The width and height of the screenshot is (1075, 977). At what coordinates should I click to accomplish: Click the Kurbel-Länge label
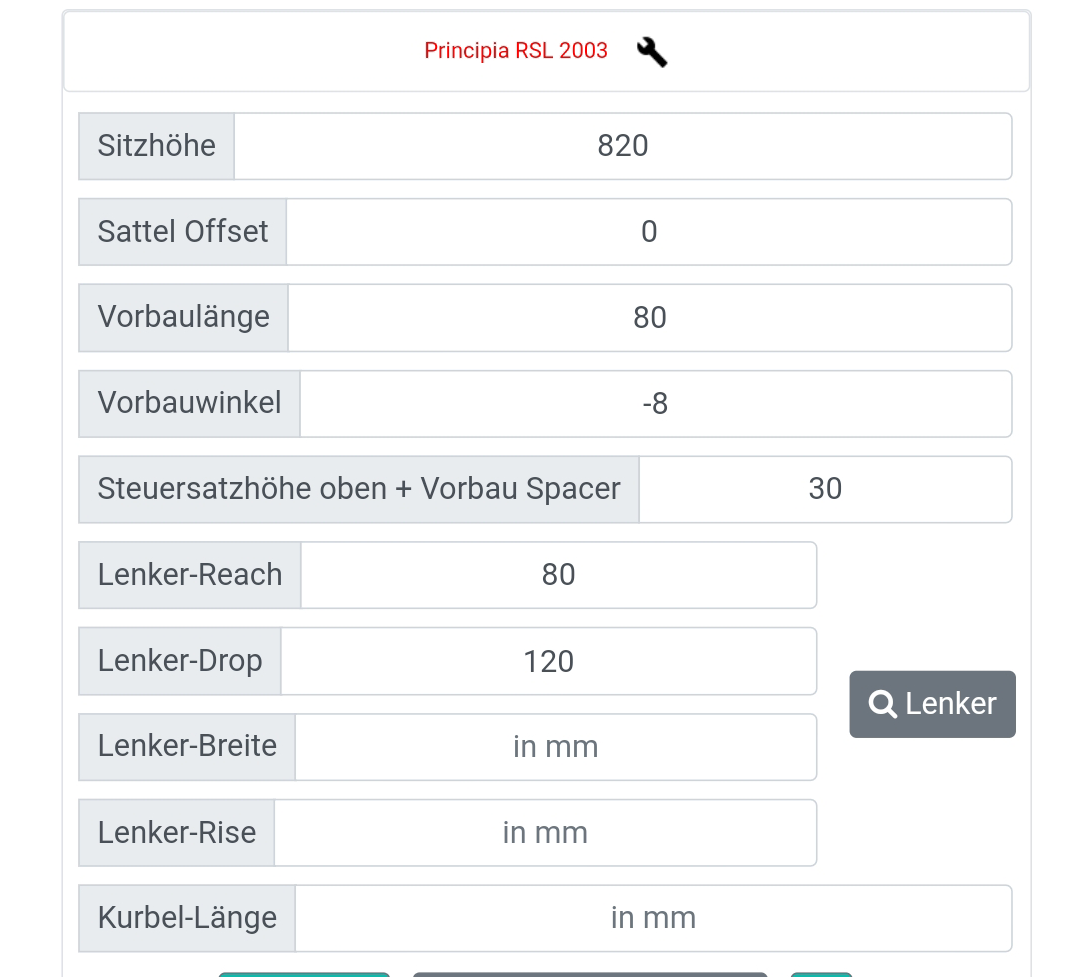click(x=187, y=918)
